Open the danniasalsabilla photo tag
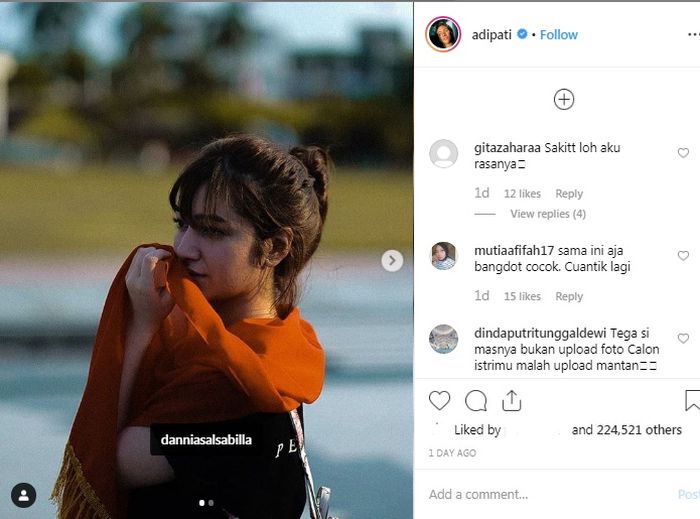Viewport: 700px width, 519px height. click(x=206, y=439)
